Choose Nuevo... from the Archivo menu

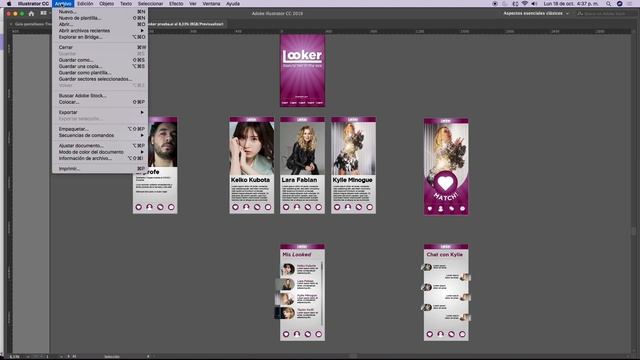(x=100, y=12)
